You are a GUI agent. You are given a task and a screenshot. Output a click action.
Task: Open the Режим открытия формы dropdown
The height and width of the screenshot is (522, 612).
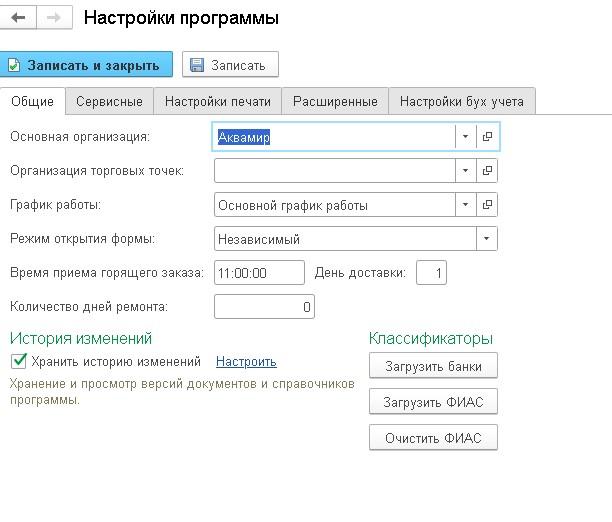coord(486,239)
